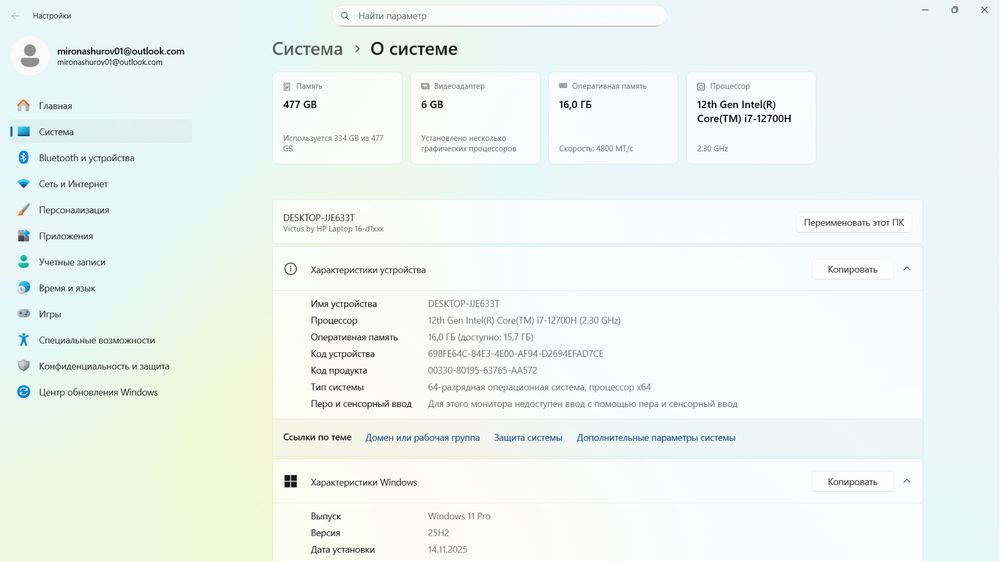Click the Bluetooth and devices icon
Screen dimensions: 1000x562
click(24, 158)
